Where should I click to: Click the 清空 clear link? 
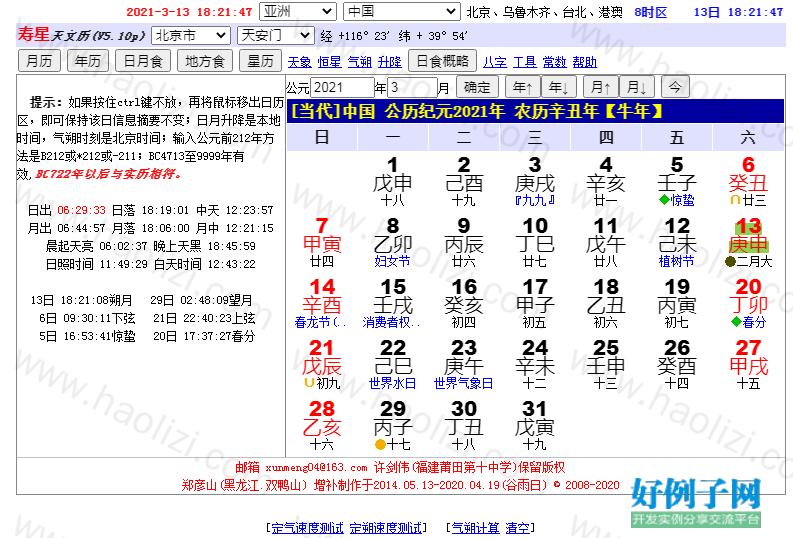[x=517, y=528]
